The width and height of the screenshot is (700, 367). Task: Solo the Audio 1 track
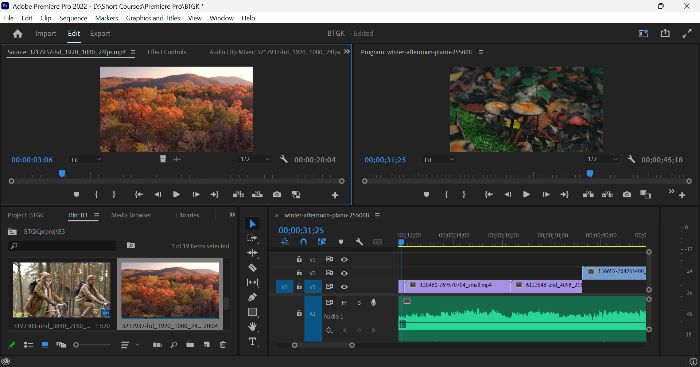pyautogui.click(x=359, y=303)
